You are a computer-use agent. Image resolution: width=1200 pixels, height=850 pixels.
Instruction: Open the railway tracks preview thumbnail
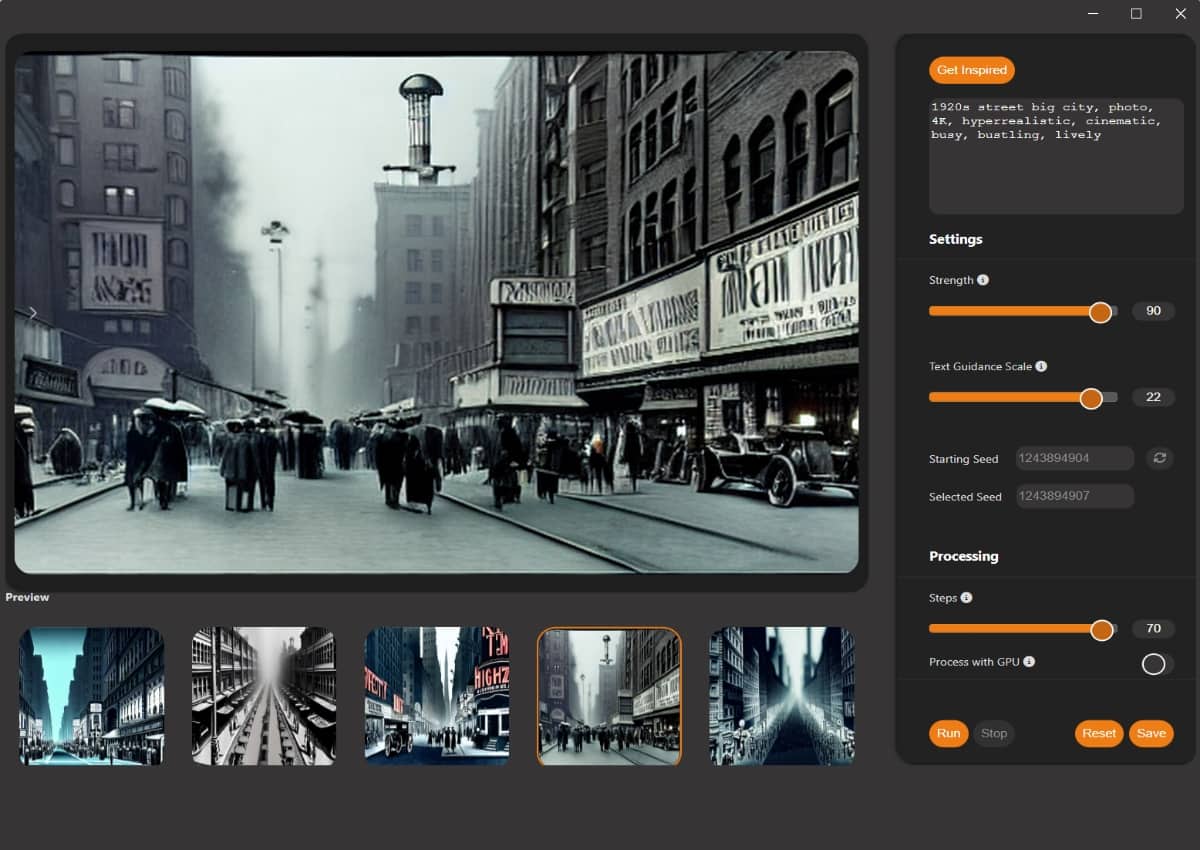(x=263, y=695)
